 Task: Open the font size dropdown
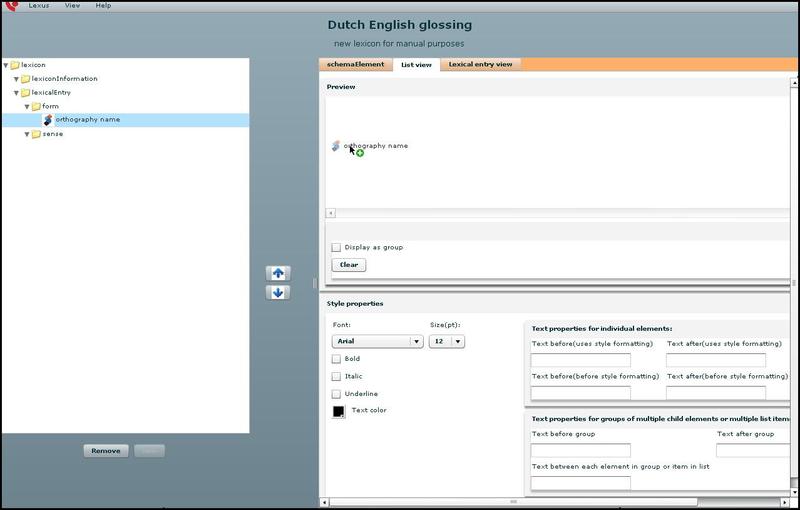coord(447,341)
